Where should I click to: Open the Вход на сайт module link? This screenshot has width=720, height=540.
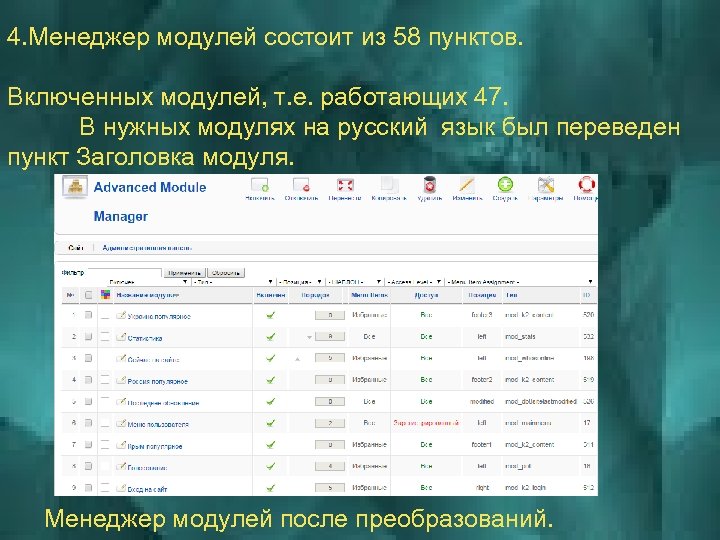pos(147,489)
